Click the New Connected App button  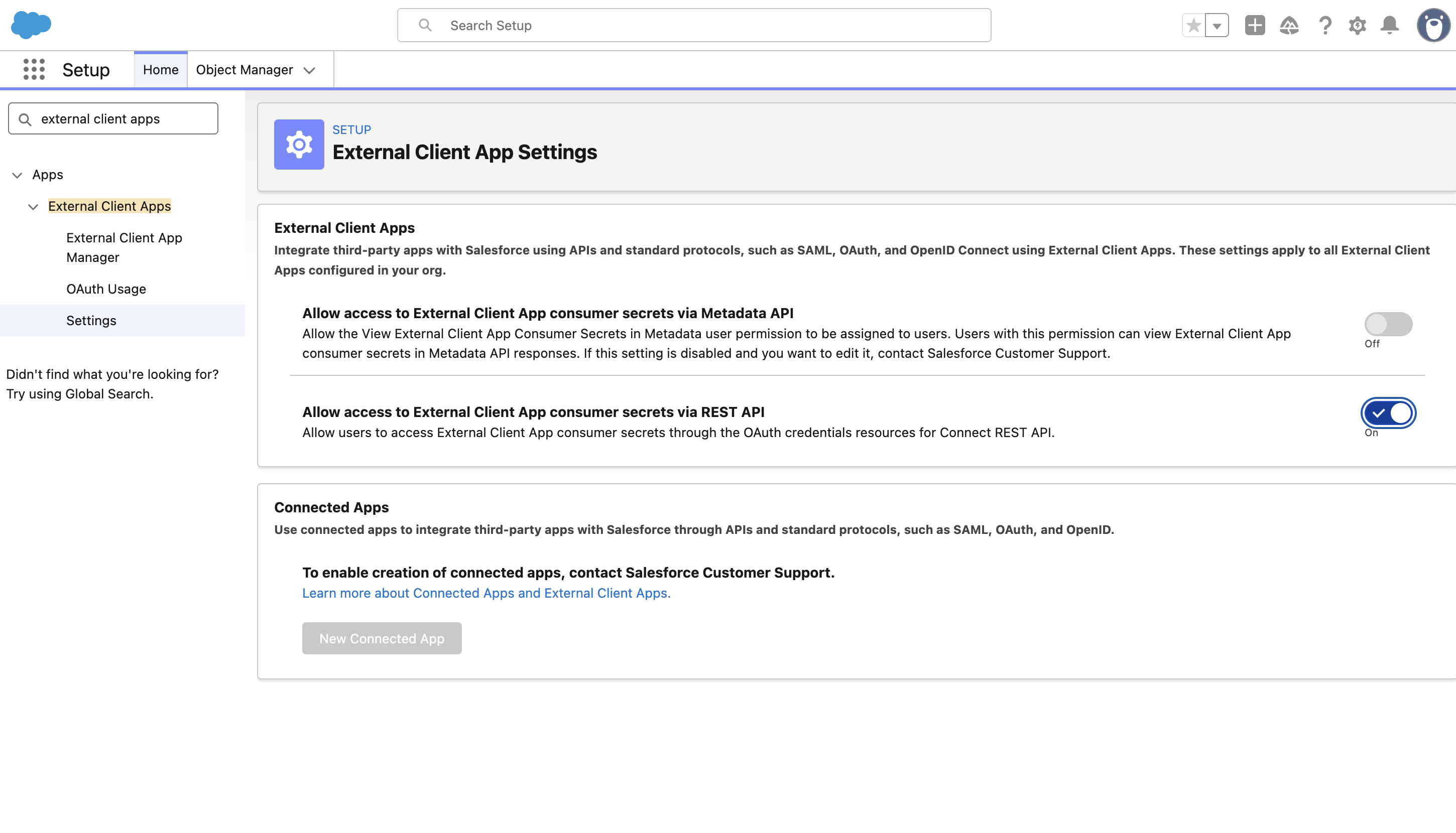tap(382, 638)
